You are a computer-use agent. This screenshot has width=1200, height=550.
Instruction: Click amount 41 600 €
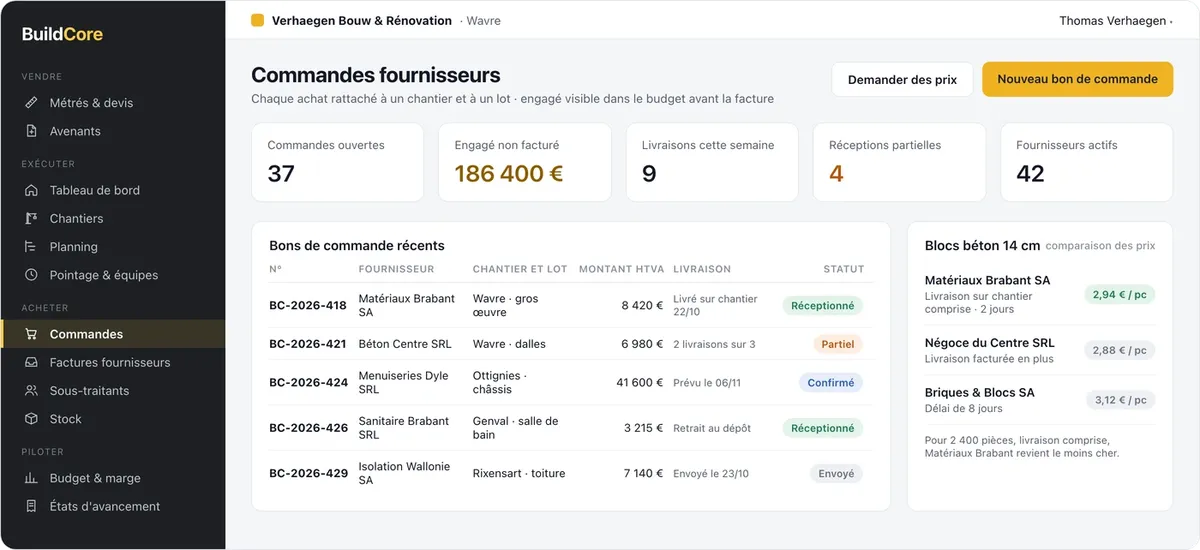[640, 382]
